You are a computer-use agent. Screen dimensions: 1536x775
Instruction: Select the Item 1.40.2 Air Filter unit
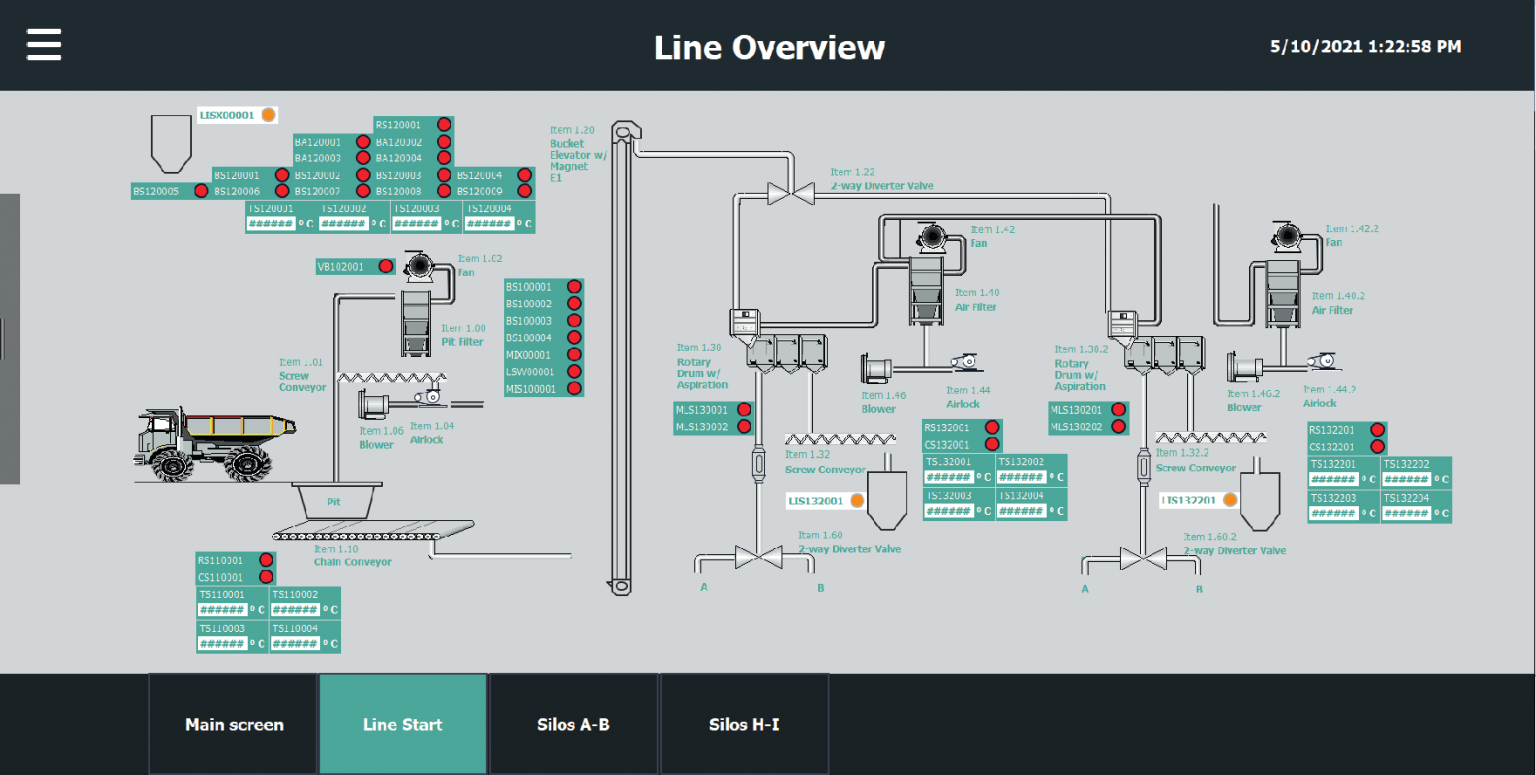pos(1282,292)
